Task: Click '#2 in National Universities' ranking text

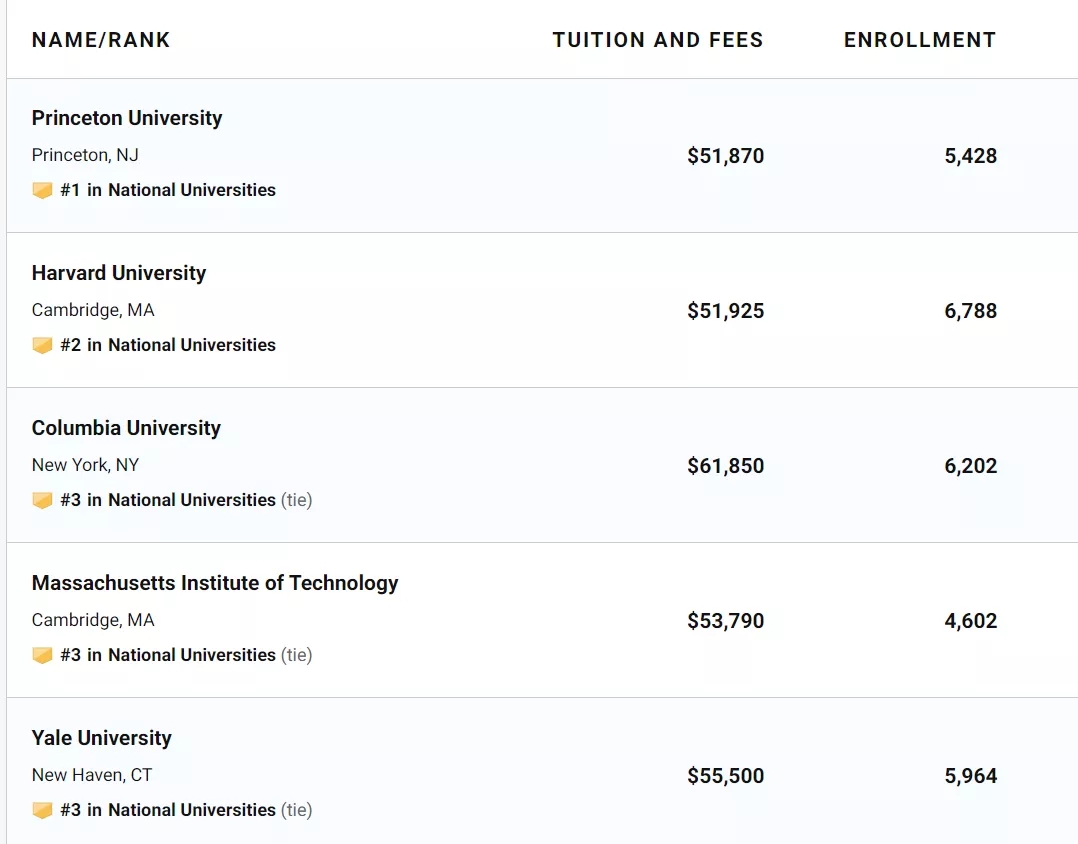Action: [x=168, y=345]
